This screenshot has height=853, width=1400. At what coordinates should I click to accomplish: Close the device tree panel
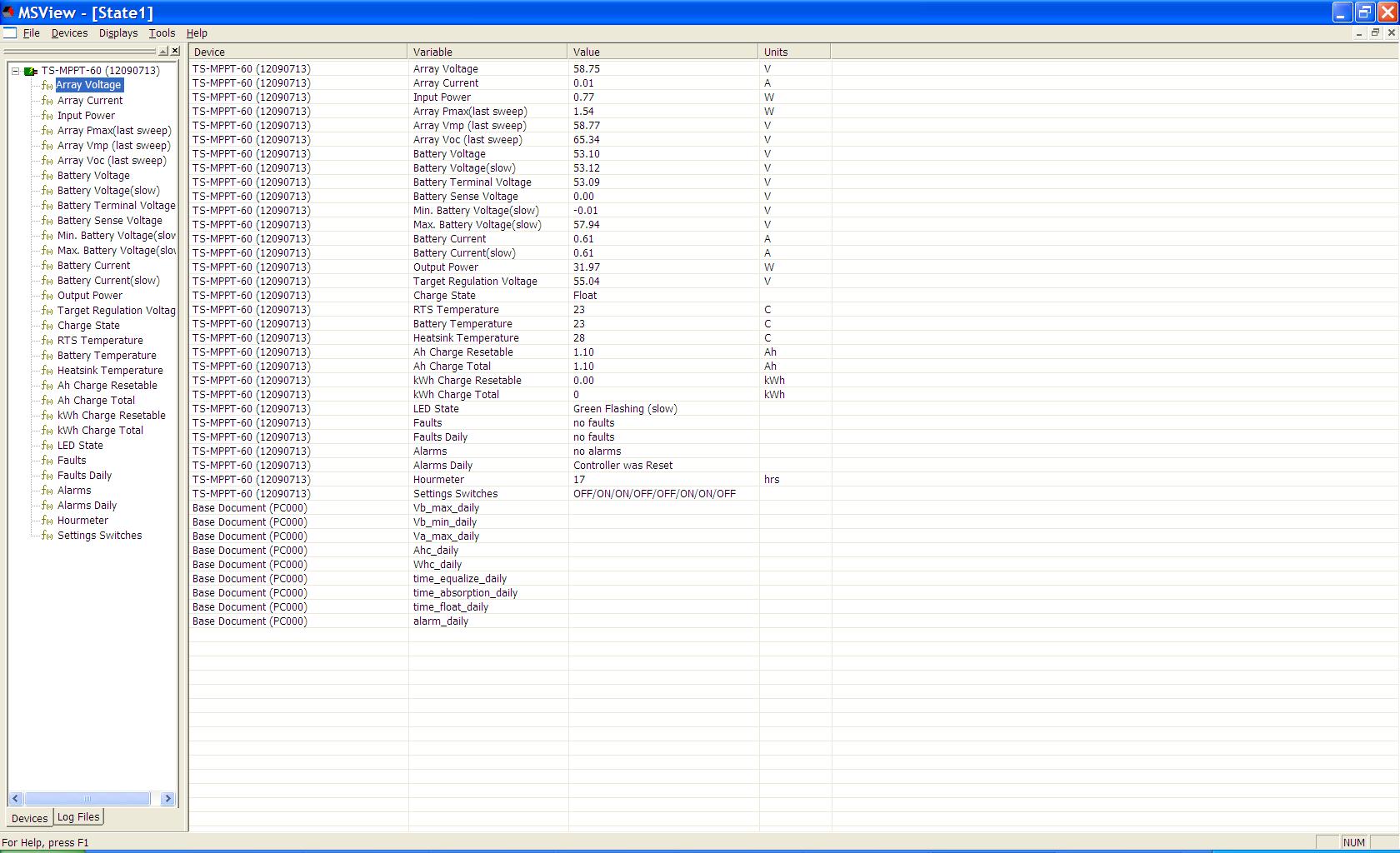(175, 51)
